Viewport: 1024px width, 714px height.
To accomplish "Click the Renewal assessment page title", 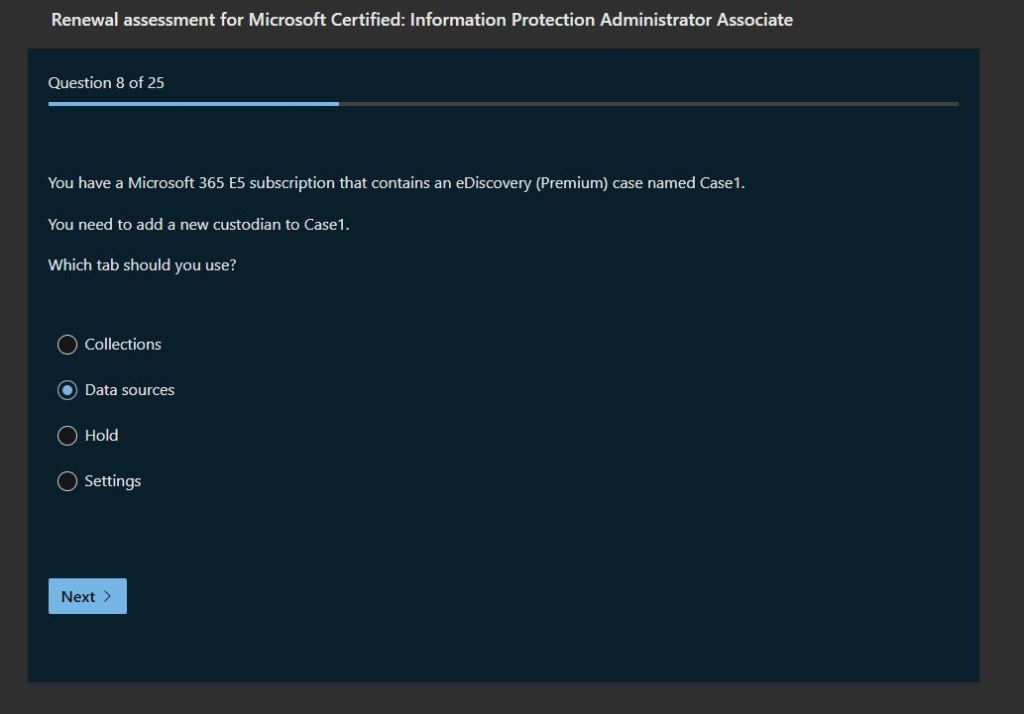I will pyautogui.click(x=421, y=20).
